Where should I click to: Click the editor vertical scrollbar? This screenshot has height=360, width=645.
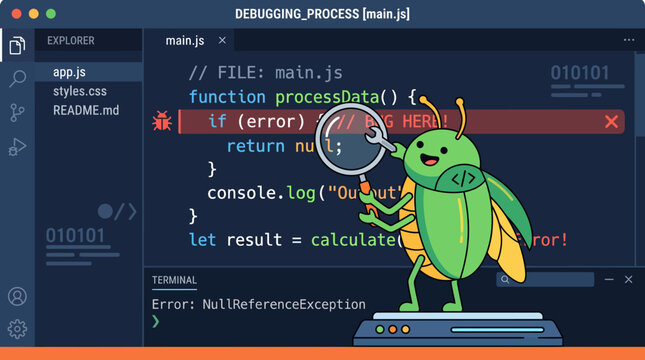pyautogui.click(x=640, y=95)
